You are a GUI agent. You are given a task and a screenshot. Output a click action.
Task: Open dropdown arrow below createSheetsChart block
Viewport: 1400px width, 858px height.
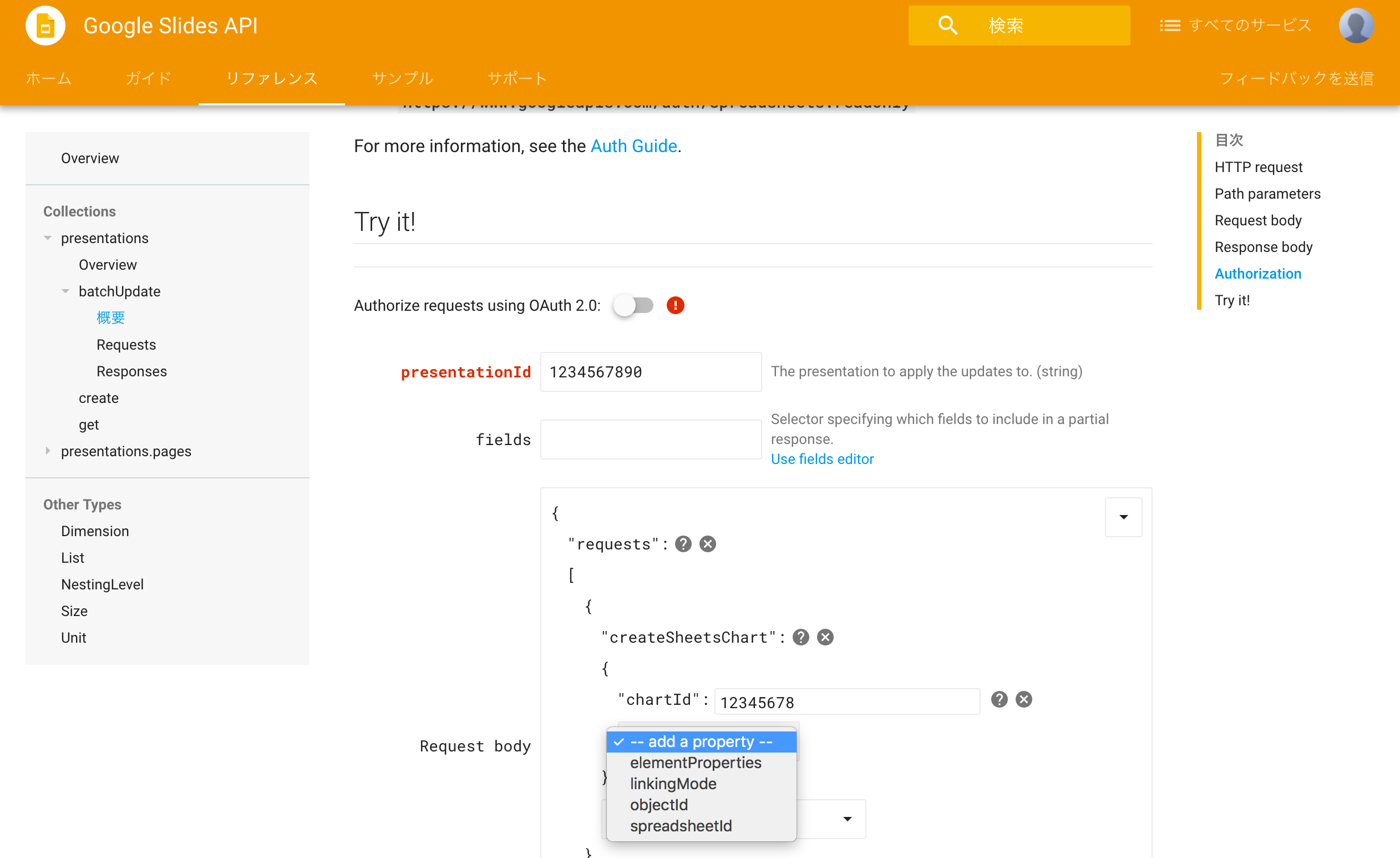click(x=847, y=819)
